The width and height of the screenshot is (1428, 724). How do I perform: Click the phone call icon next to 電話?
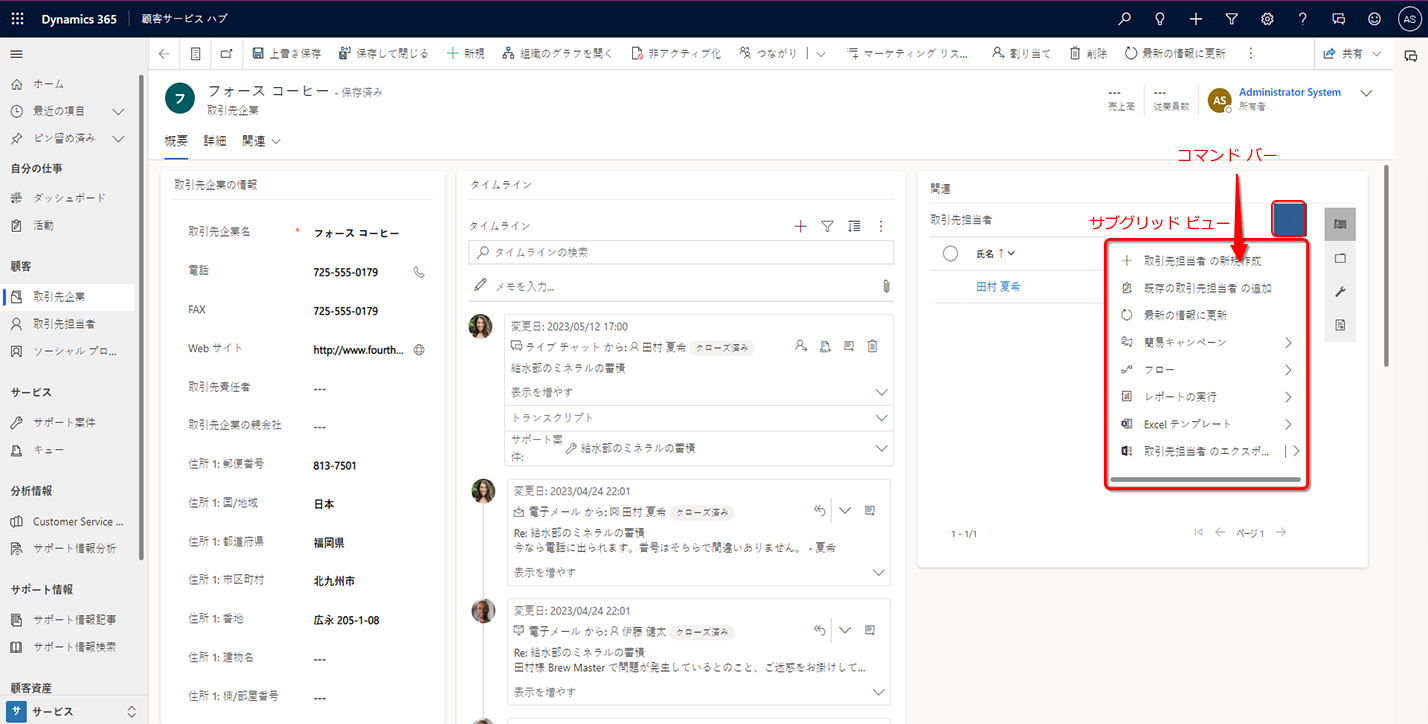click(419, 272)
